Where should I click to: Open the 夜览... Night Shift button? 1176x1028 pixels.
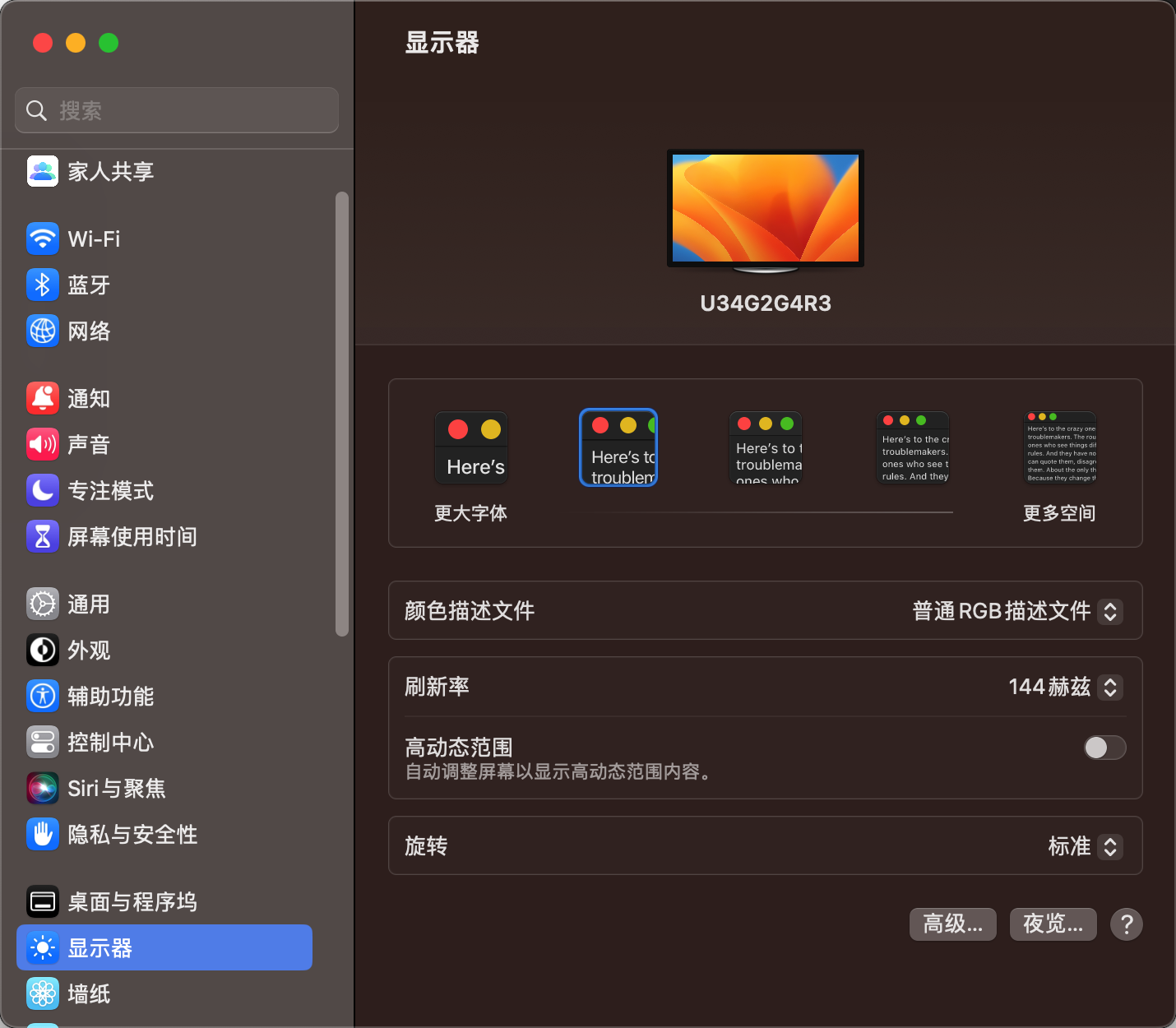pyautogui.click(x=1053, y=924)
